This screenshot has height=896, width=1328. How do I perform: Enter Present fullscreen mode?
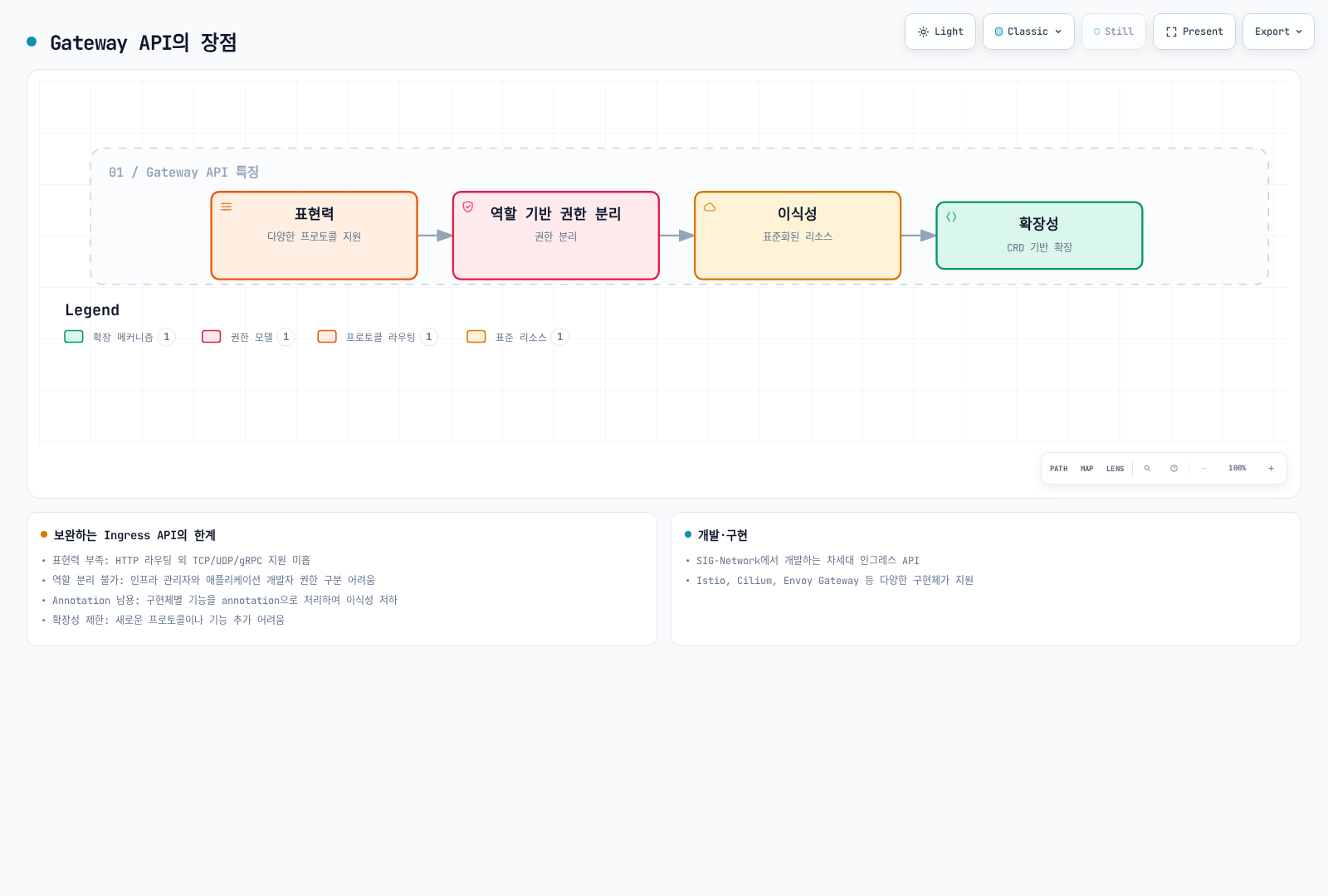click(1194, 32)
